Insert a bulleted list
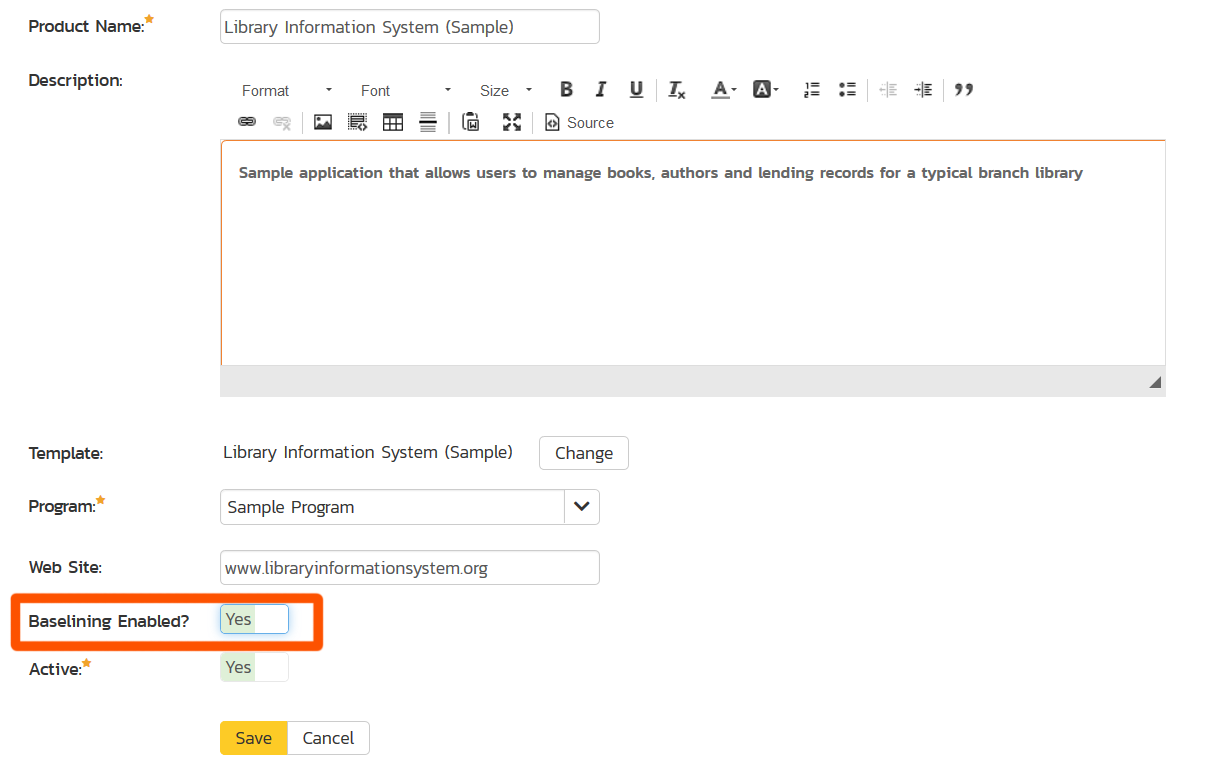The height and width of the screenshot is (770, 1205). 847,90
